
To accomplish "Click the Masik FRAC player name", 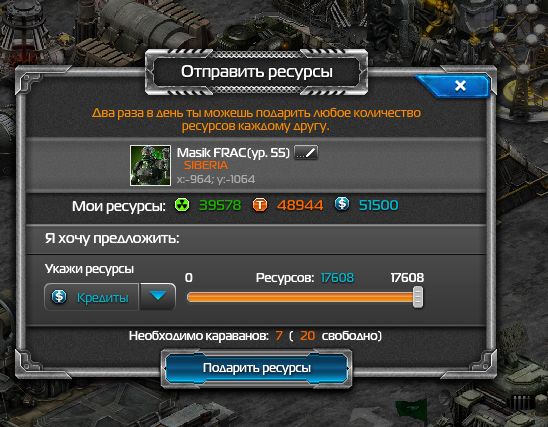I will coord(233,153).
